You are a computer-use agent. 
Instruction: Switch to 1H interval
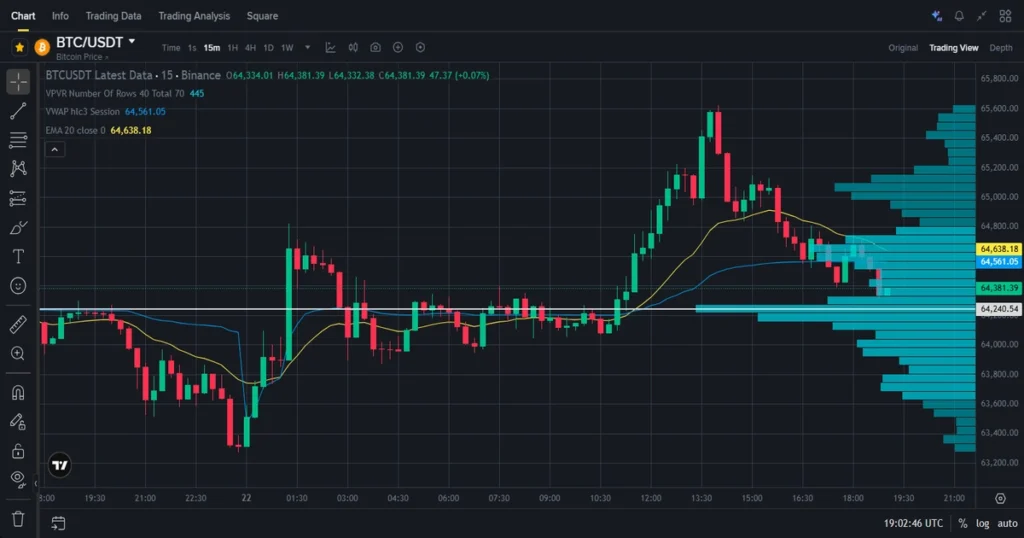pos(232,48)
